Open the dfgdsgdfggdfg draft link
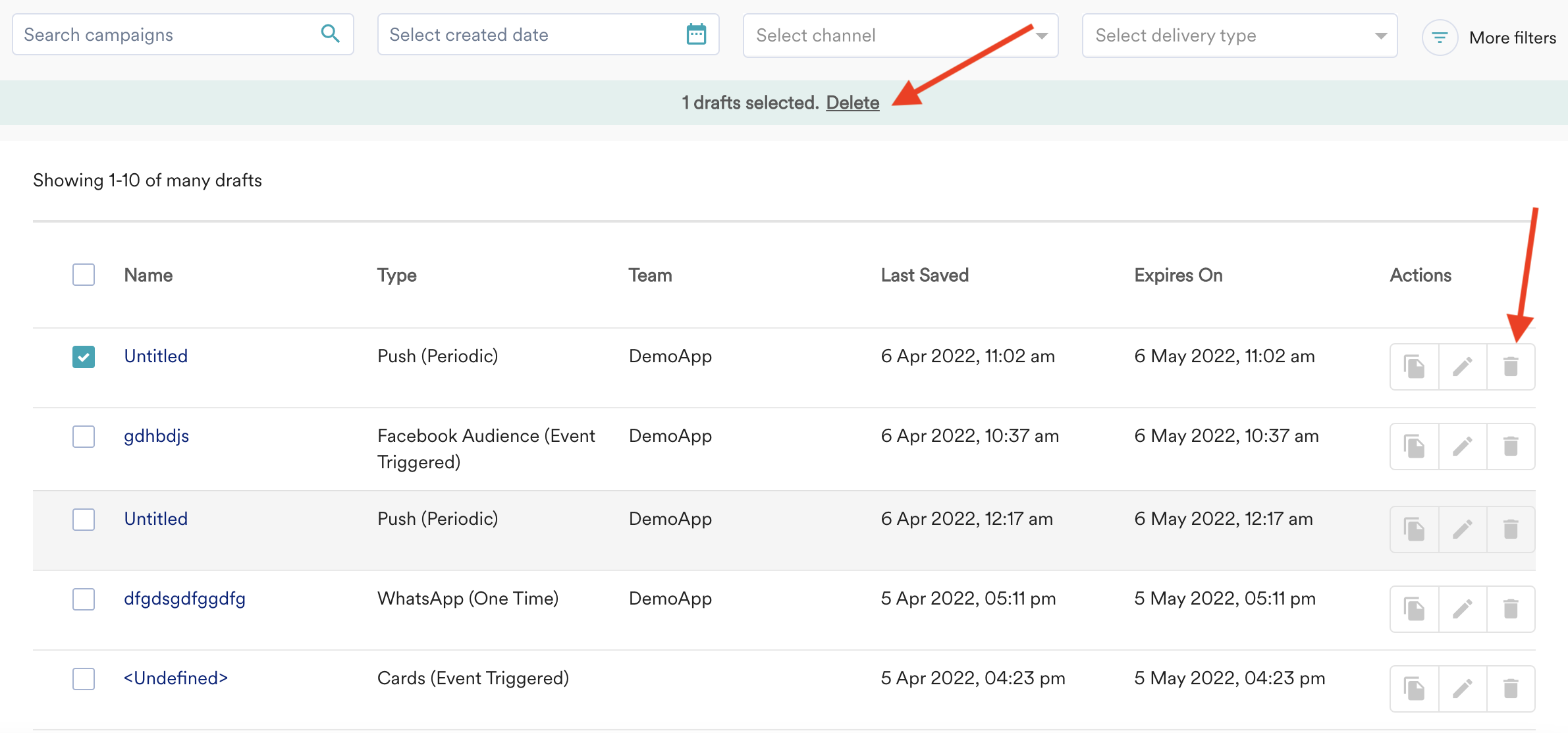1568x733 pixels. (x=184, y=599)
